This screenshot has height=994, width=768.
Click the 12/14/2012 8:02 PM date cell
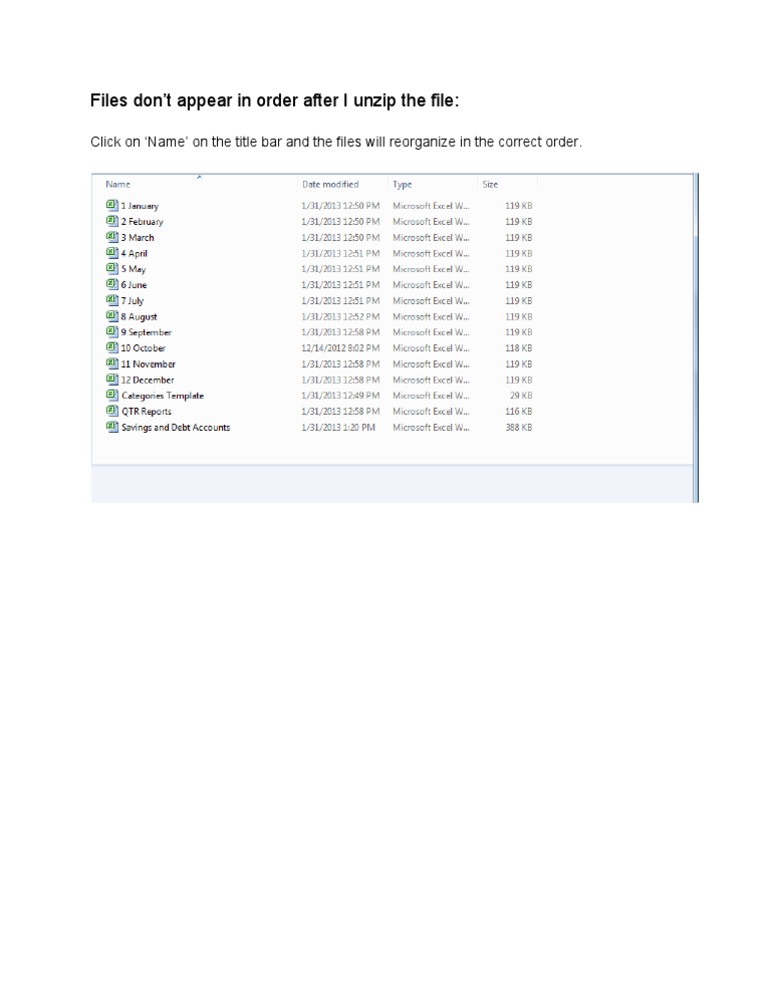(341, 348)
